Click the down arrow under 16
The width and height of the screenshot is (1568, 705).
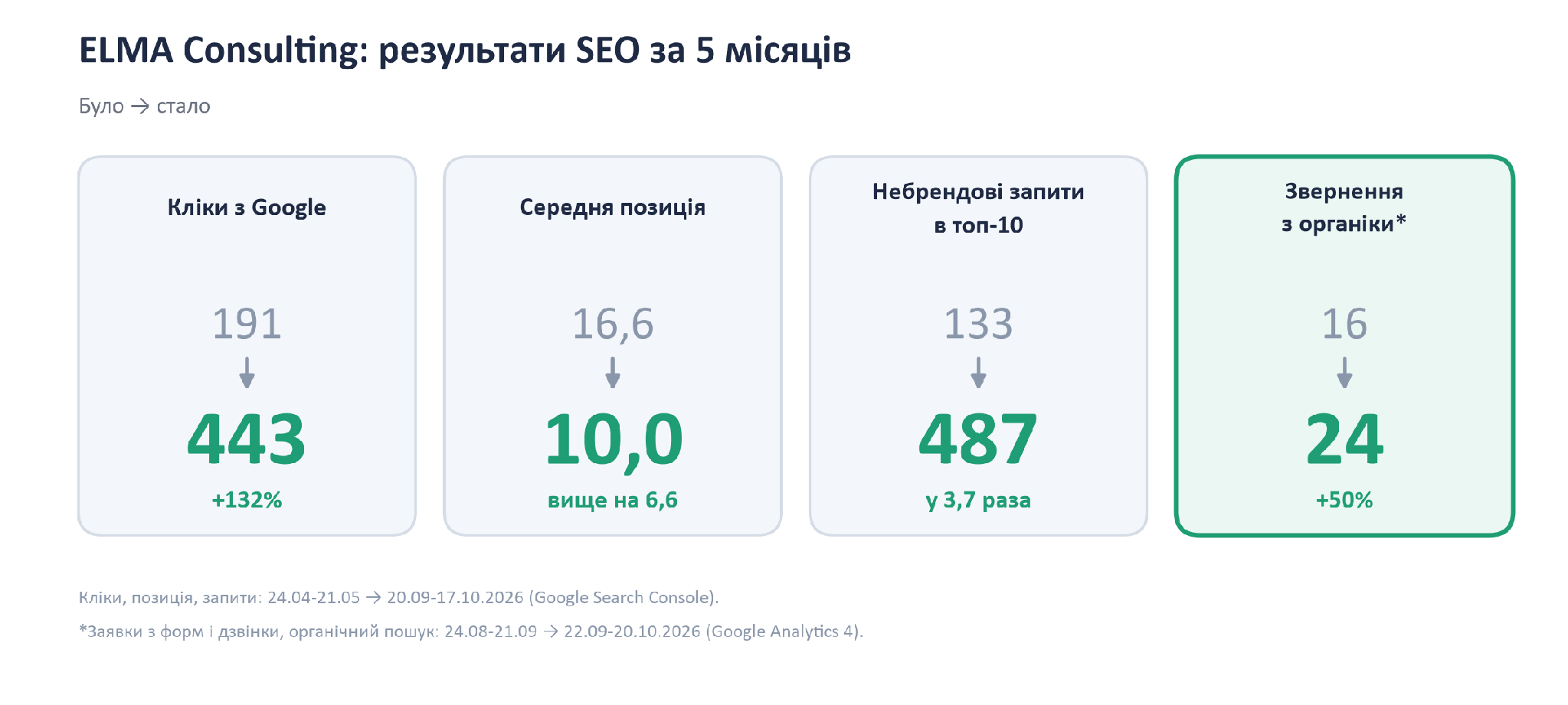[1344, 373]
